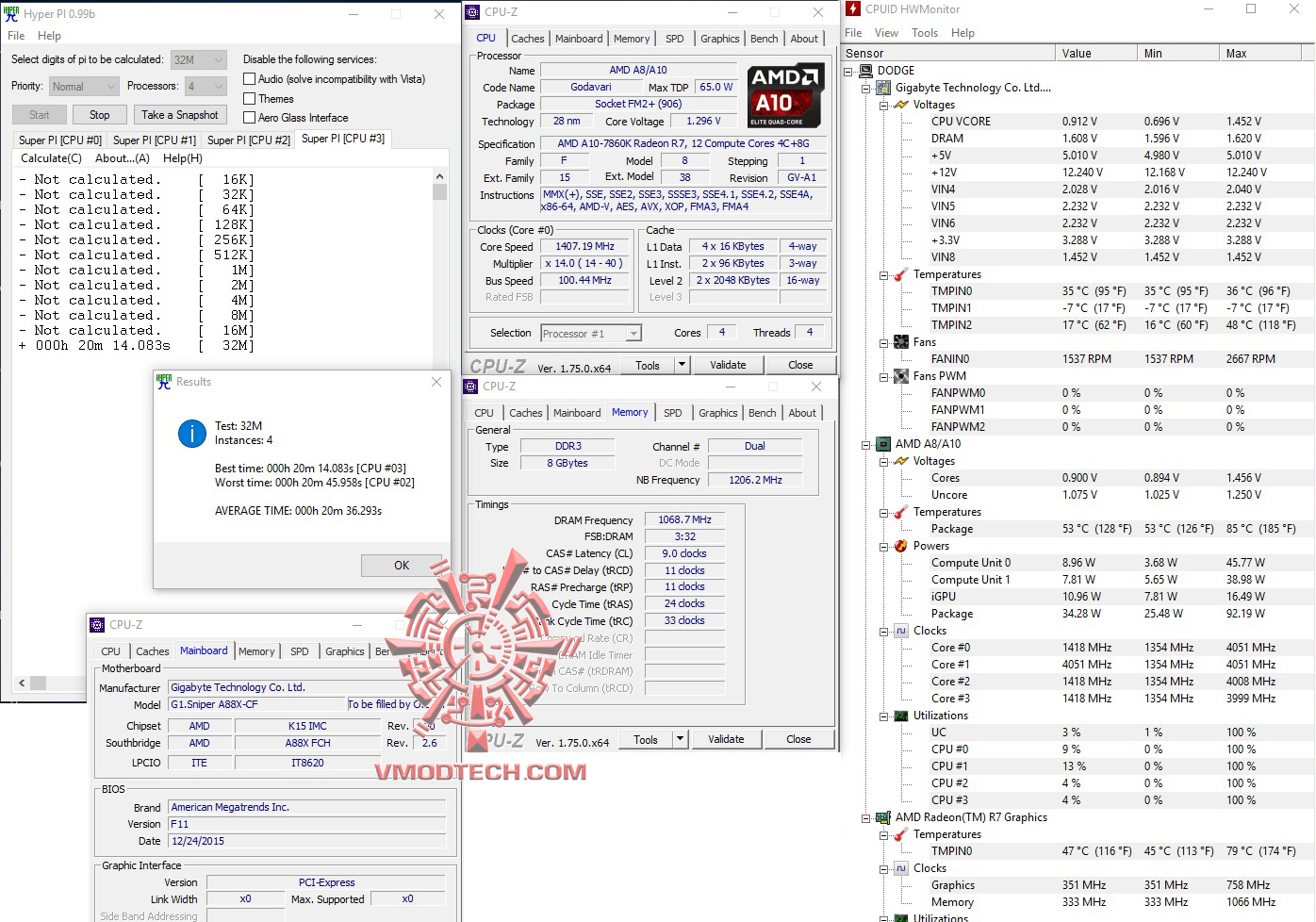The height and width of the screenshot is (922, 1316).
Task: Click OK in the Results dialog
Action: [402, 566]
